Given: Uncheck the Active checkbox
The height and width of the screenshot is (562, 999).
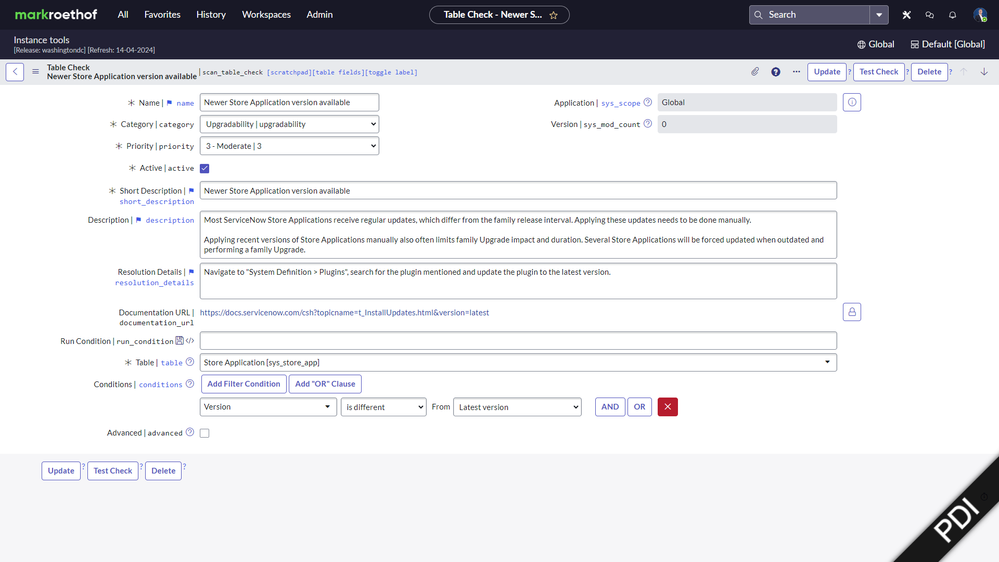Looking at the screenshot, I should click(x=205, y=168).
